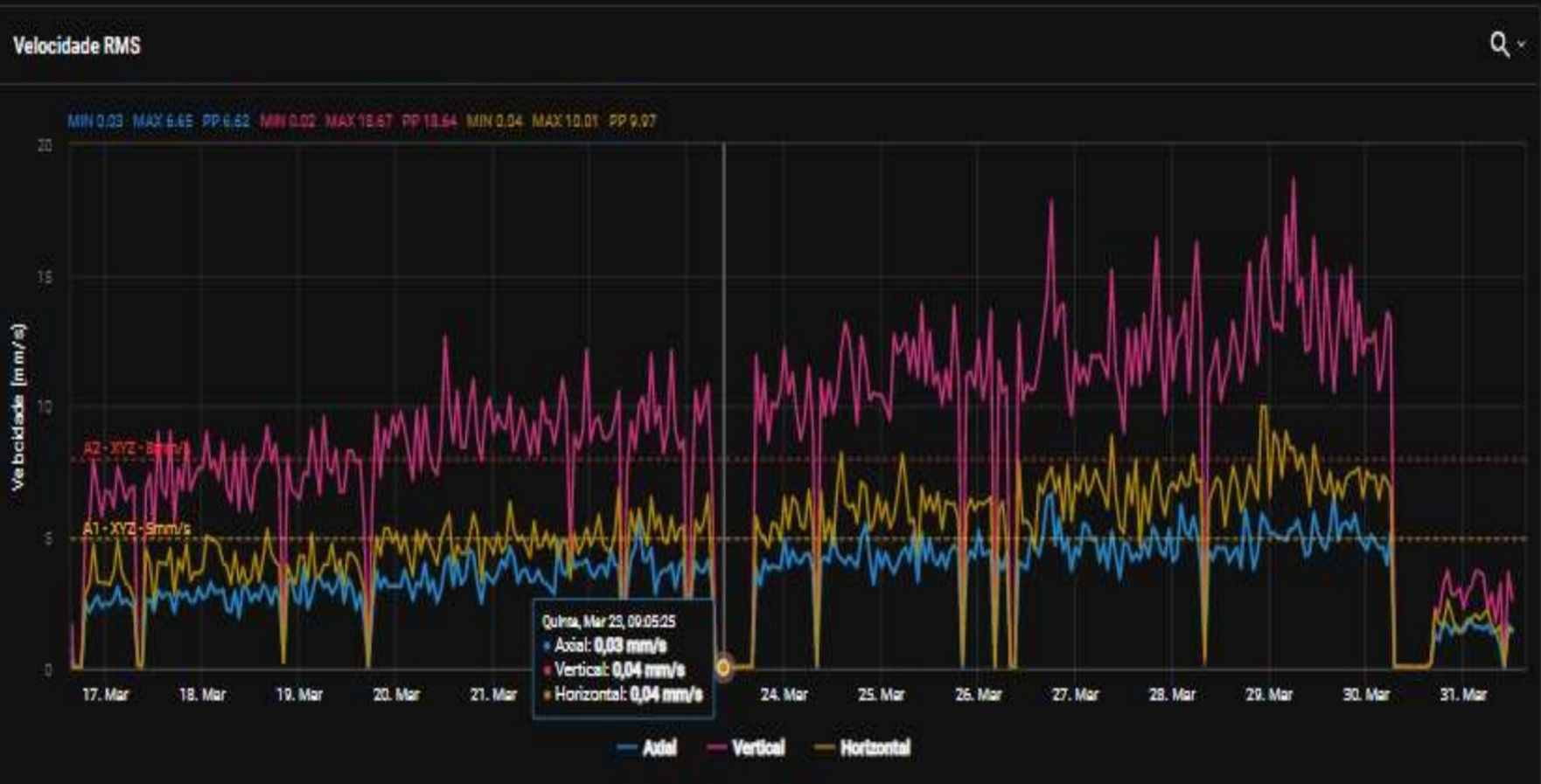Image resolution: width=1541 pixels, height=784 pixels.
Task: Click the y-axis value '10'
Action: [45, 407]
